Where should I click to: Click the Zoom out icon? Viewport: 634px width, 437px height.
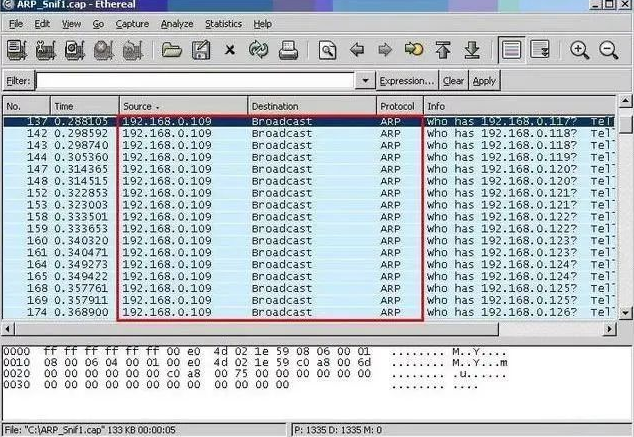click(608, 49)
